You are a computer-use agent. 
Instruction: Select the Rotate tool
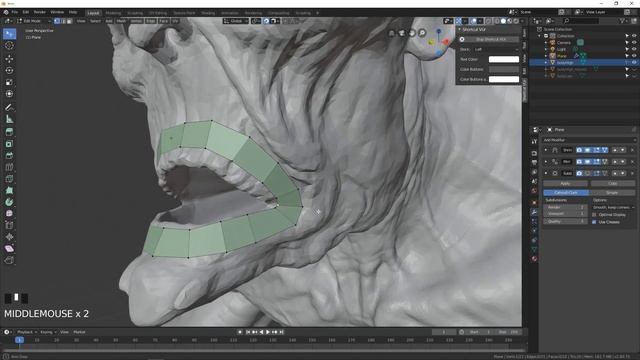[9, 70]
